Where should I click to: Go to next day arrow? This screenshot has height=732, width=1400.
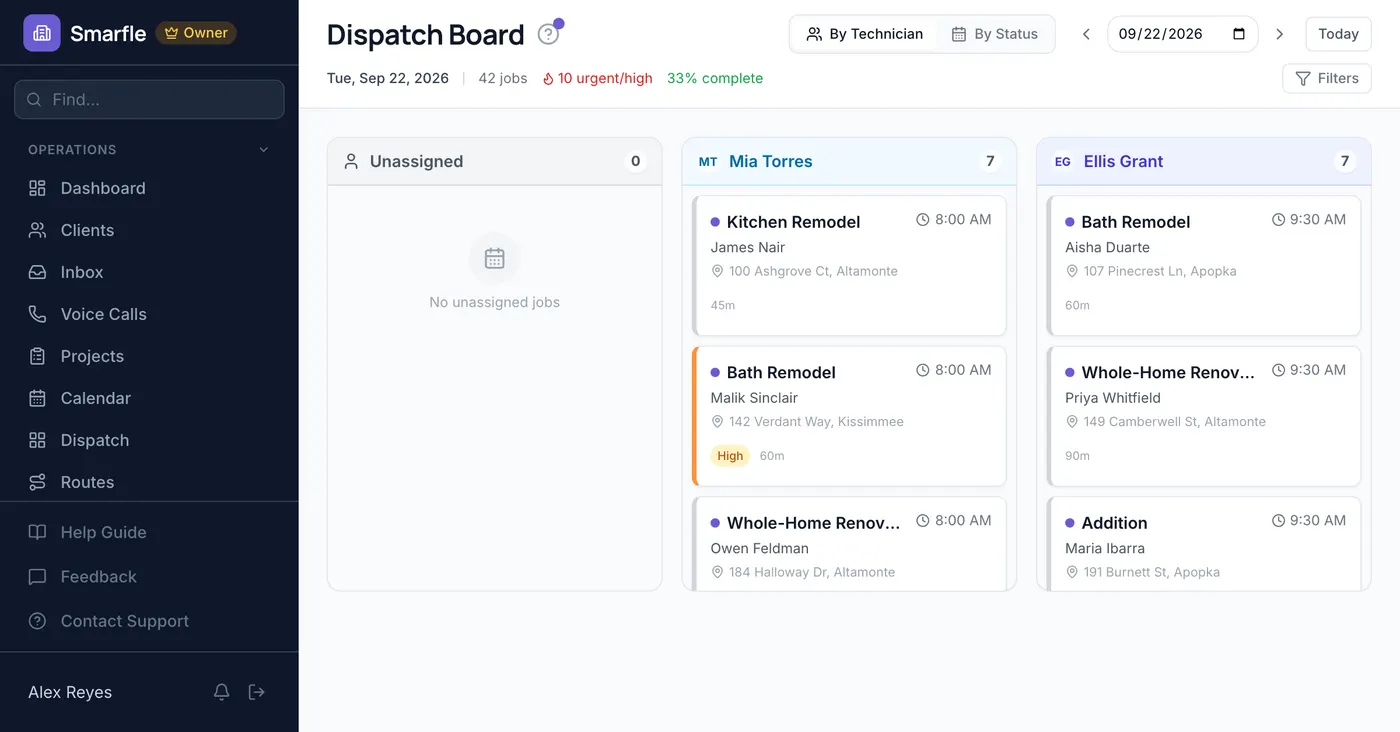point(1279,34)
